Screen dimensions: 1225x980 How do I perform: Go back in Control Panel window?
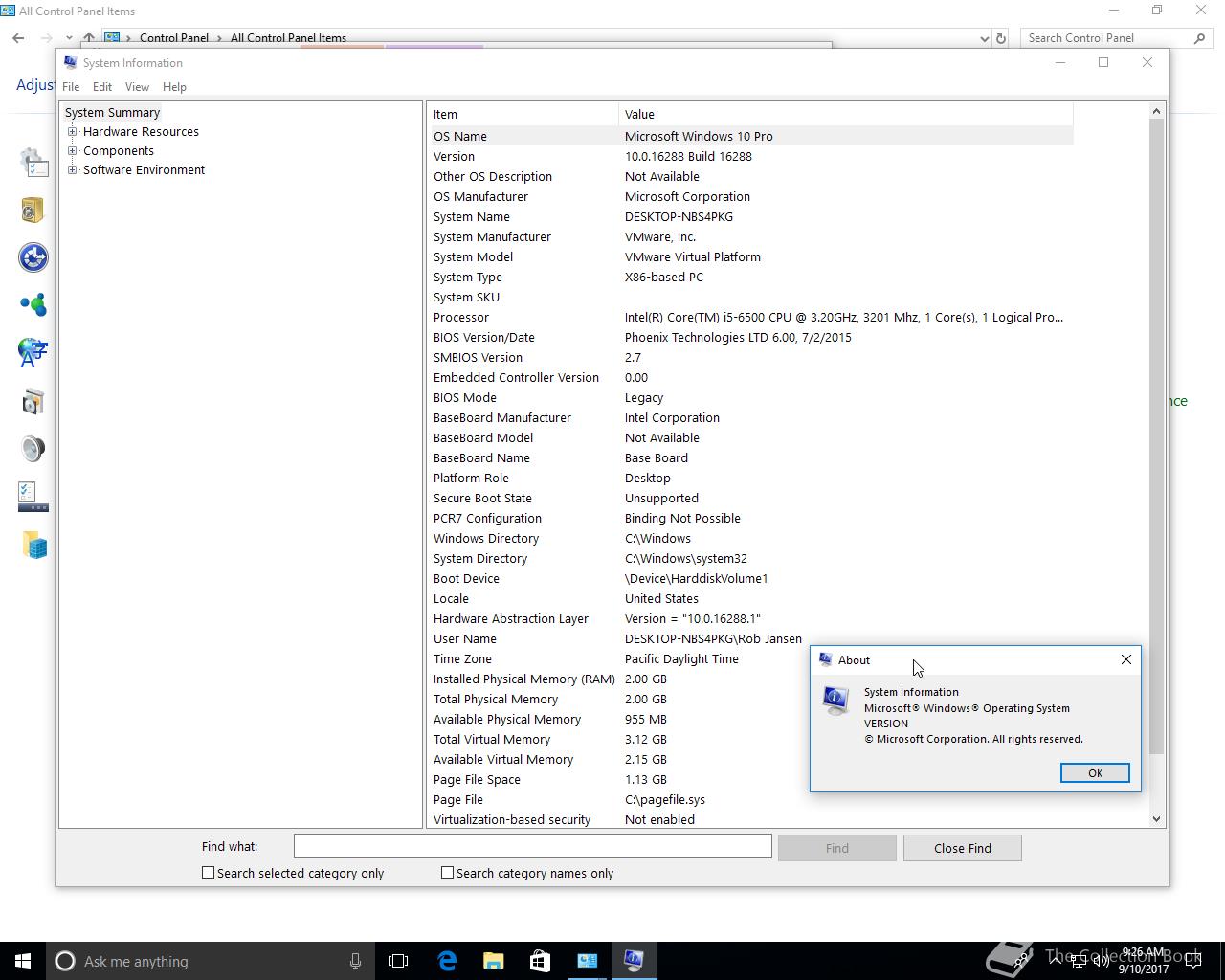tap(18, 38)
